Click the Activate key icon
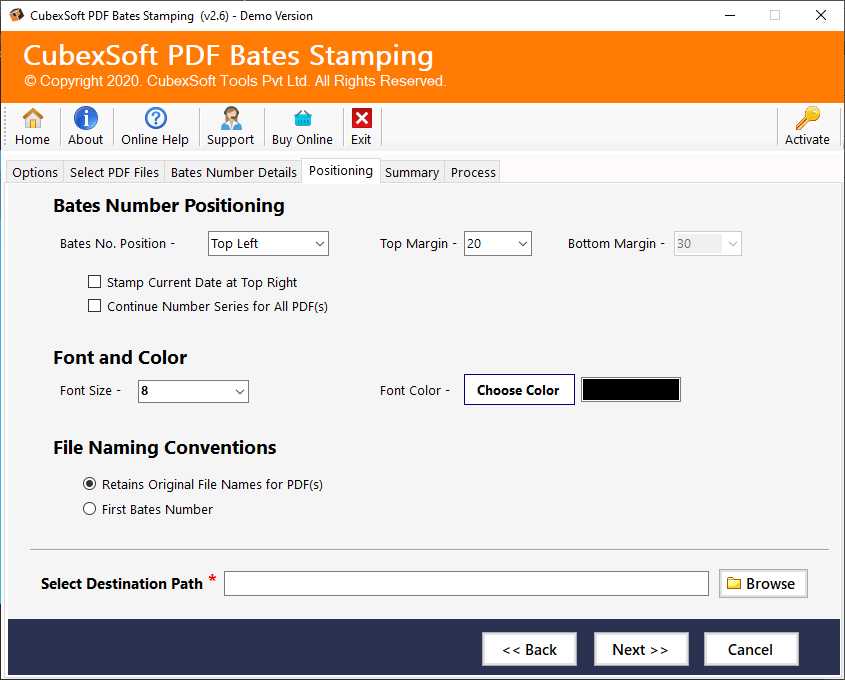Screen dimensions: 845x680 coord(807,120)
